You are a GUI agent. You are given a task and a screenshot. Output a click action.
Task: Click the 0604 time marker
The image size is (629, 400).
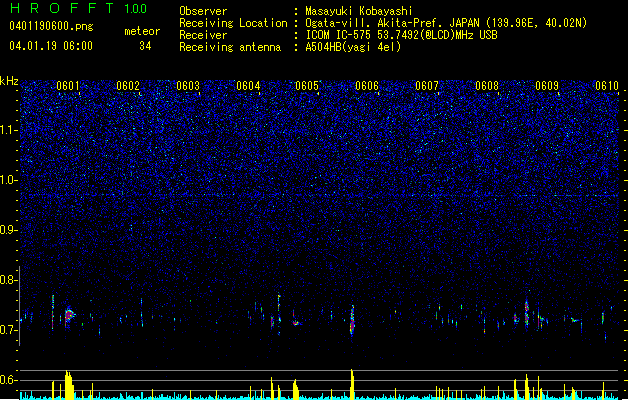click(x=248, y=86)
